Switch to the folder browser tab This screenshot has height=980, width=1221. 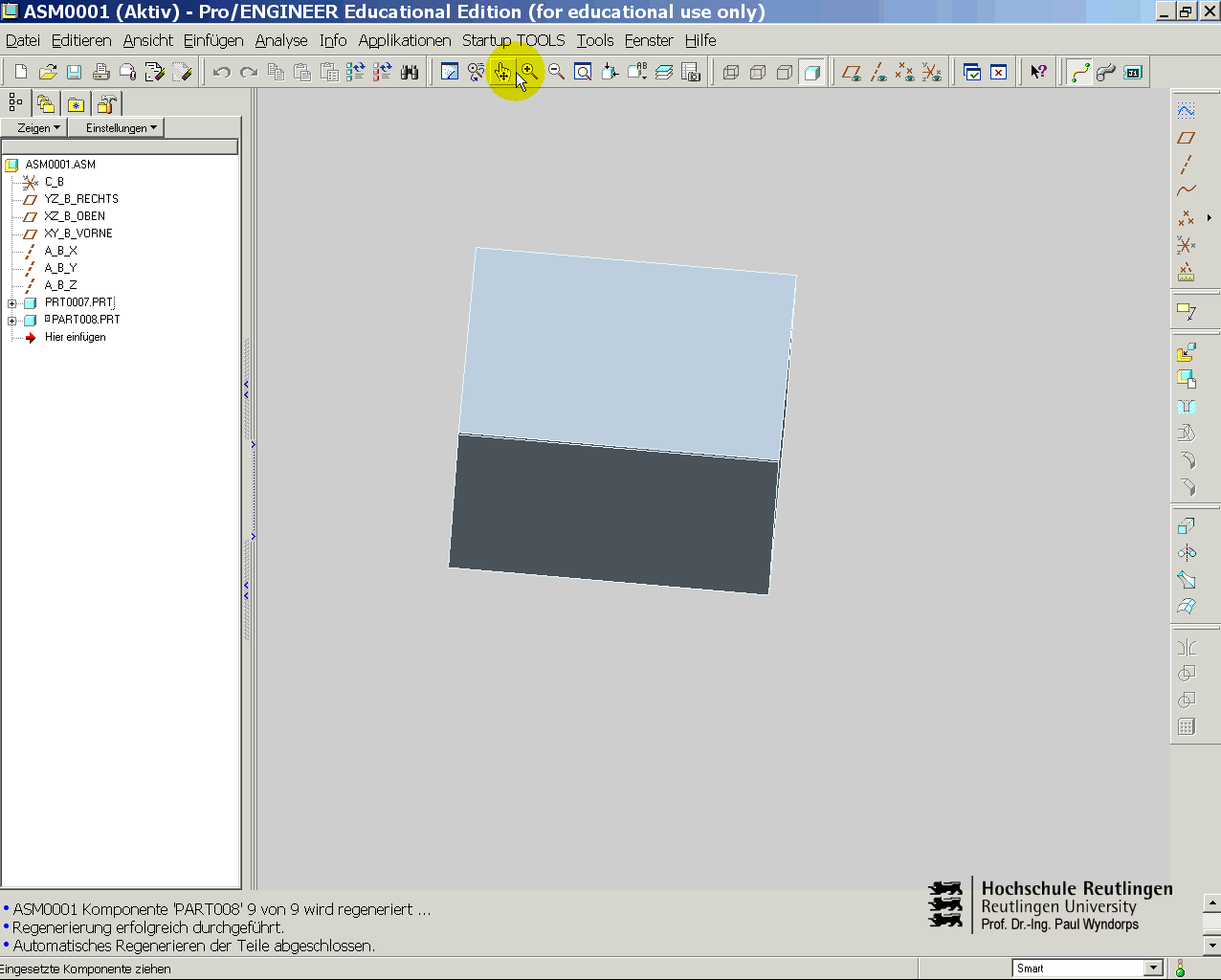click(x=45, y=103)
